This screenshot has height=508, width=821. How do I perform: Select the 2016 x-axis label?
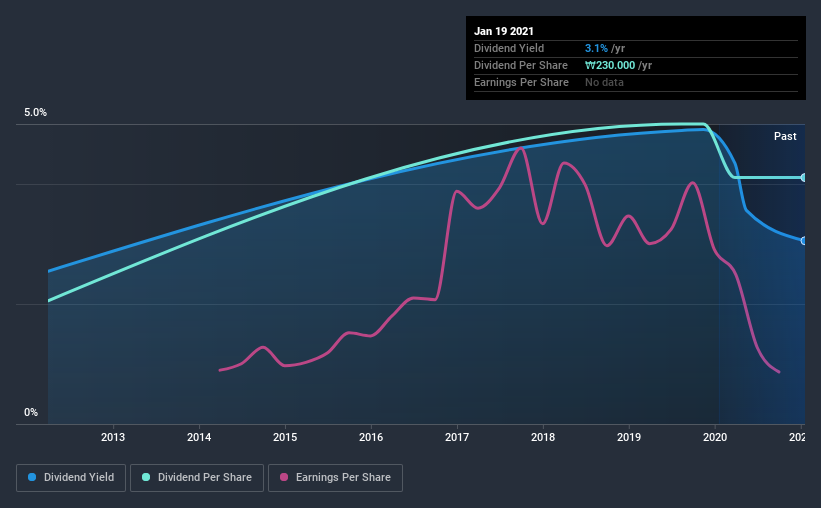click(371, 437)
